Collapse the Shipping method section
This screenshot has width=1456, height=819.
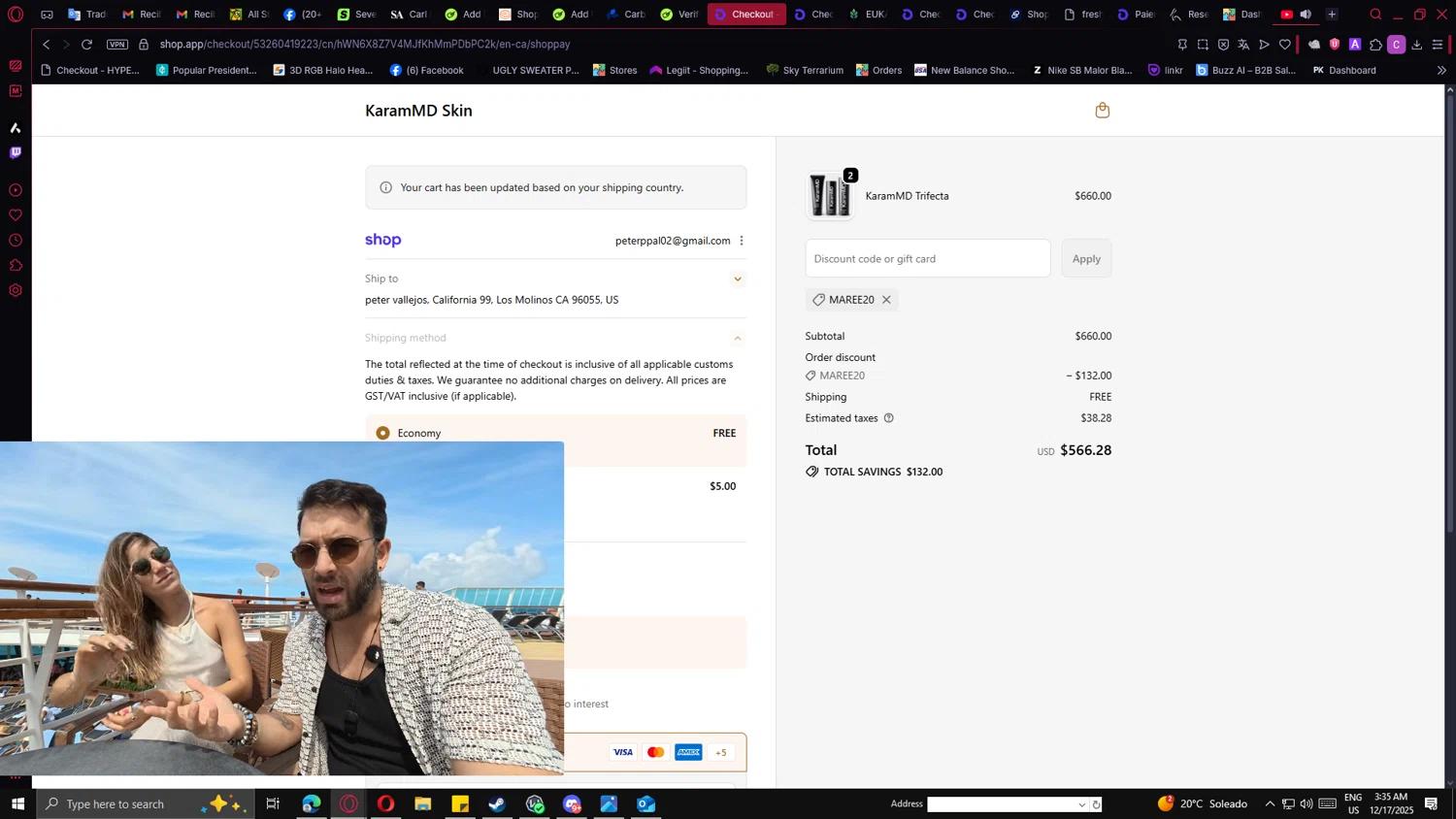pyautogui.click(x=738, y=339)
